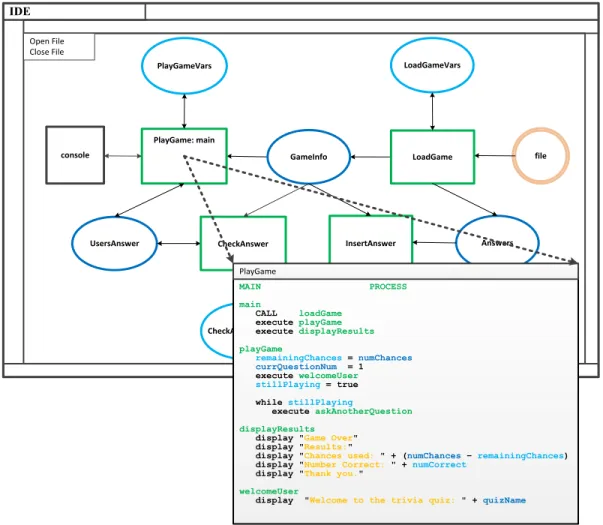Click 'execute welcomeUser' line
Image resolution: width=603 pixels, height=525 pixels.
(x=306, y=375)
